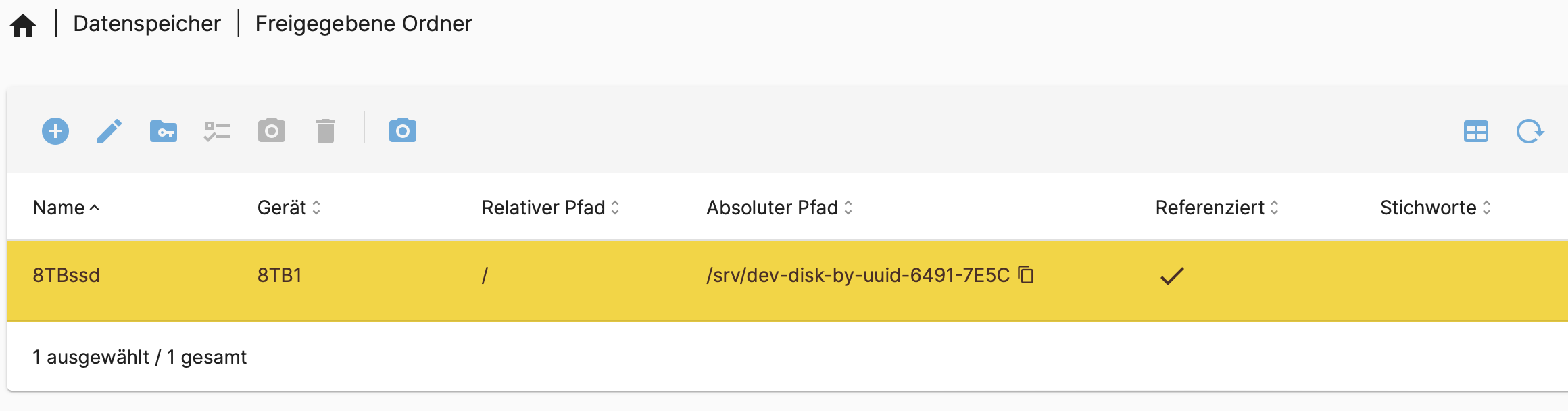Copy the absolute path to clipboard
This screenshot has height=411, width=1568.
(1026, 274)
